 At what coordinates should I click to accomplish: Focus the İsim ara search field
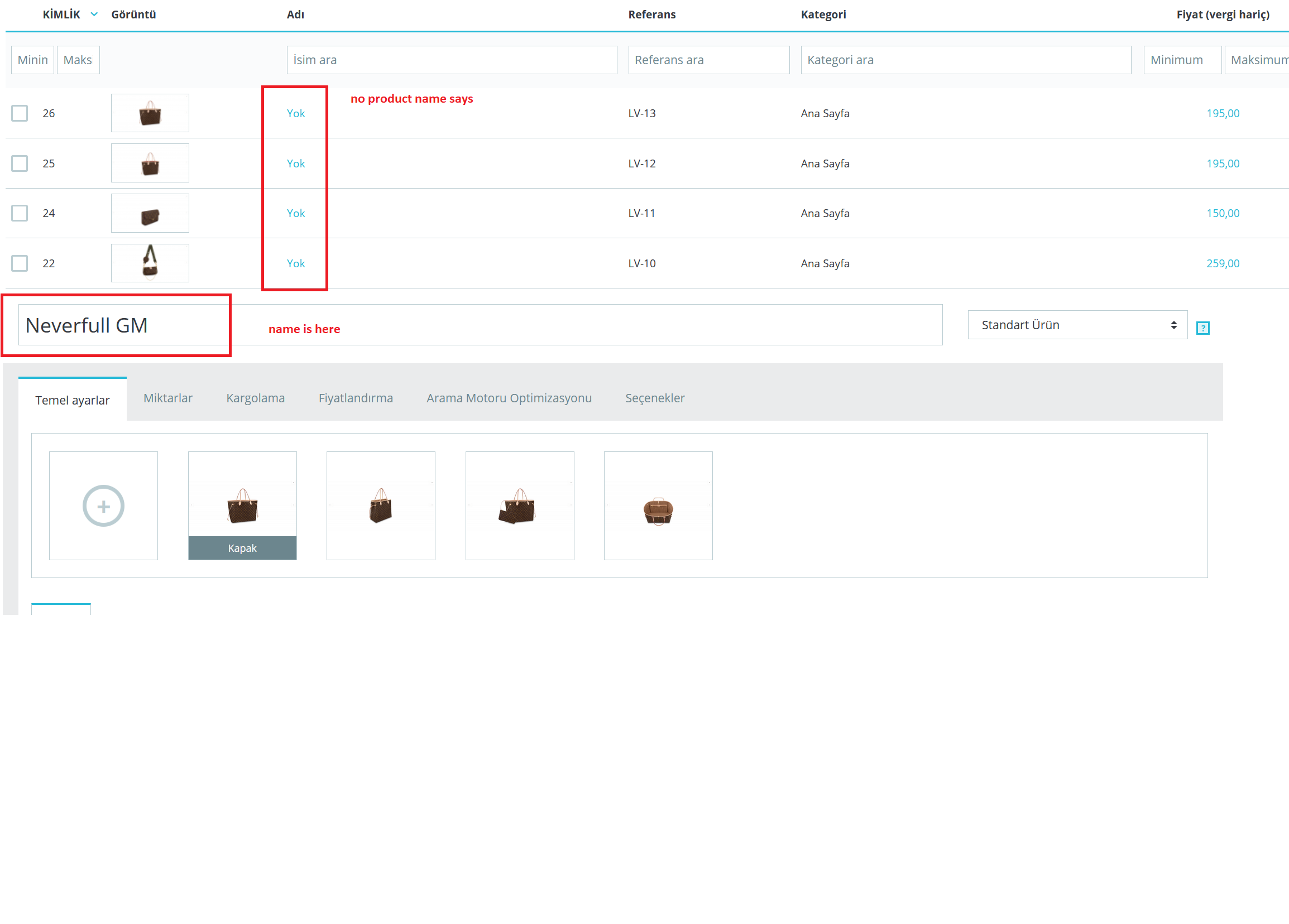[x=451, y=60]
